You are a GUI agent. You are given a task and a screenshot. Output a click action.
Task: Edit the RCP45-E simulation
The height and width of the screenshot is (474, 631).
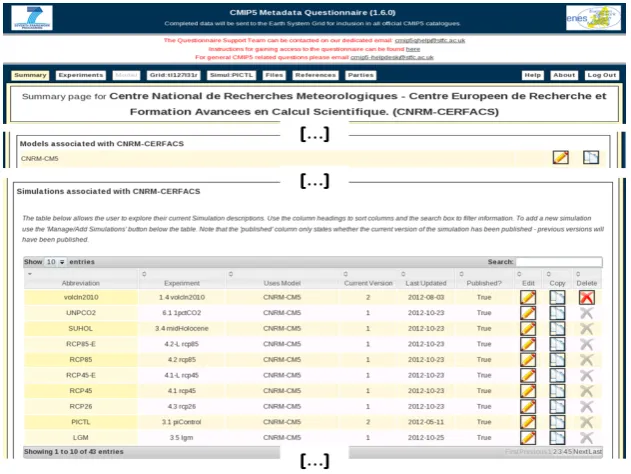click(x=528, y=375)
